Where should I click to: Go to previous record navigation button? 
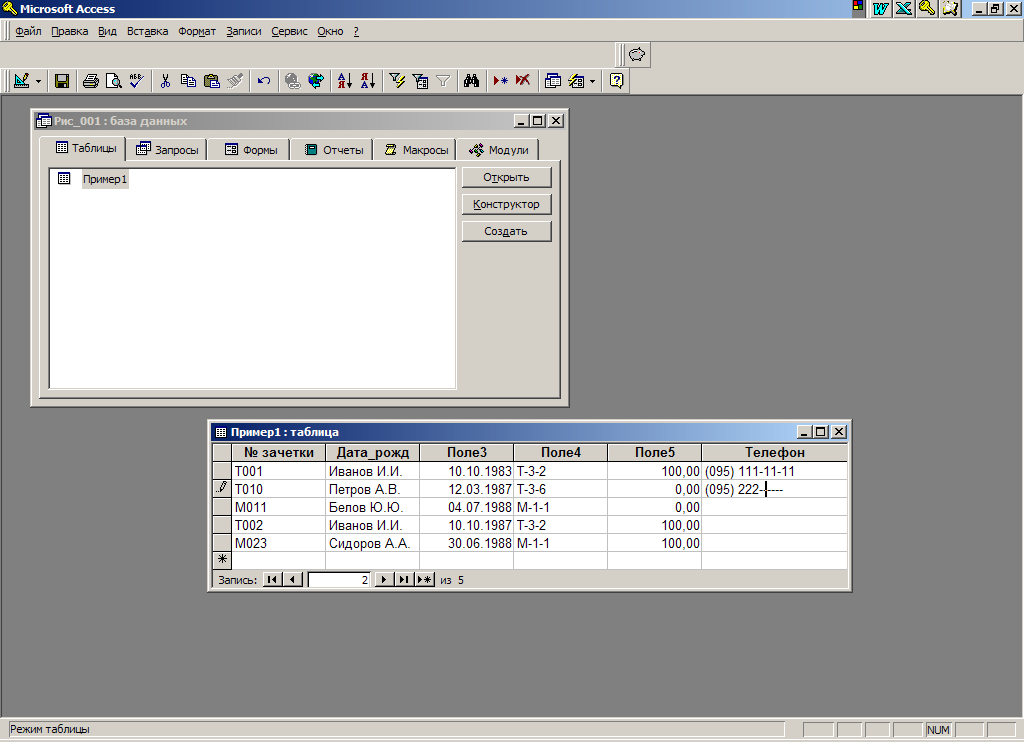click(x=293, y=579)
